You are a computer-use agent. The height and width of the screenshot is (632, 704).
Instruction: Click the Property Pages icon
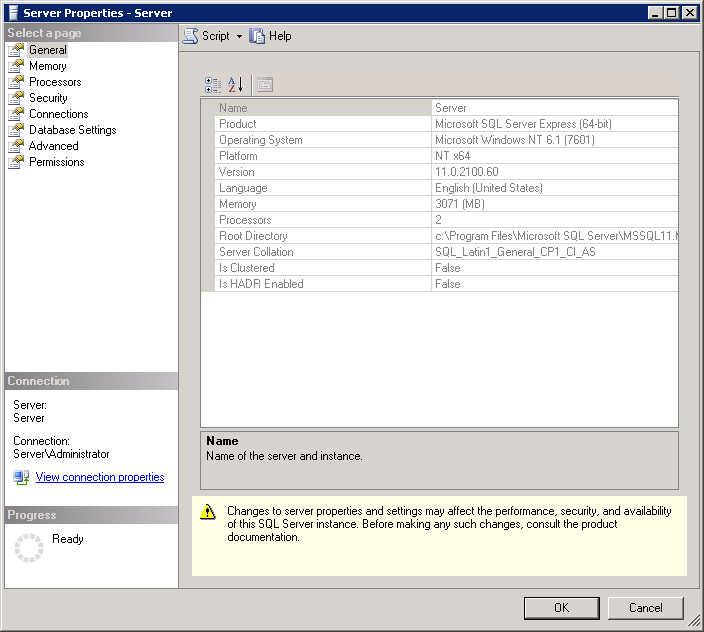click(x=265, y=84)
